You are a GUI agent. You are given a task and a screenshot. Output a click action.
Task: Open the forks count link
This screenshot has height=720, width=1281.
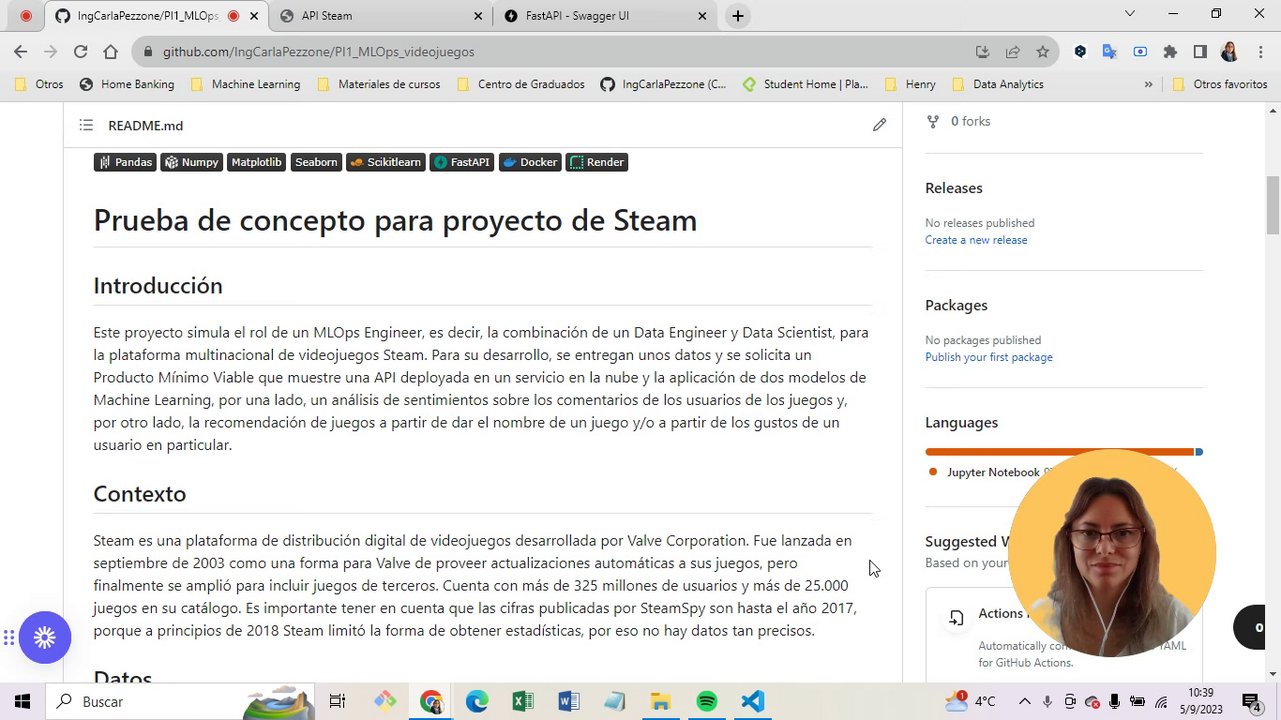tap(958, 121)
